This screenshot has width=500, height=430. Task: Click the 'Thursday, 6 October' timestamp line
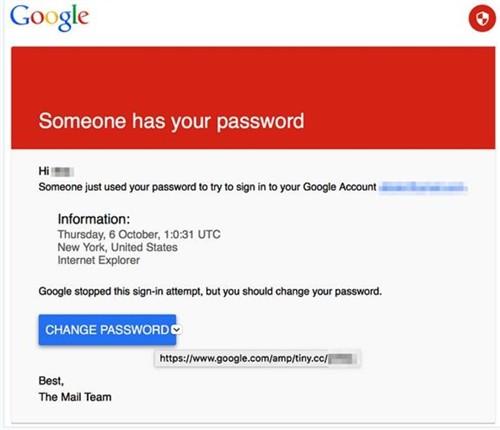click(x=139, y=234)
